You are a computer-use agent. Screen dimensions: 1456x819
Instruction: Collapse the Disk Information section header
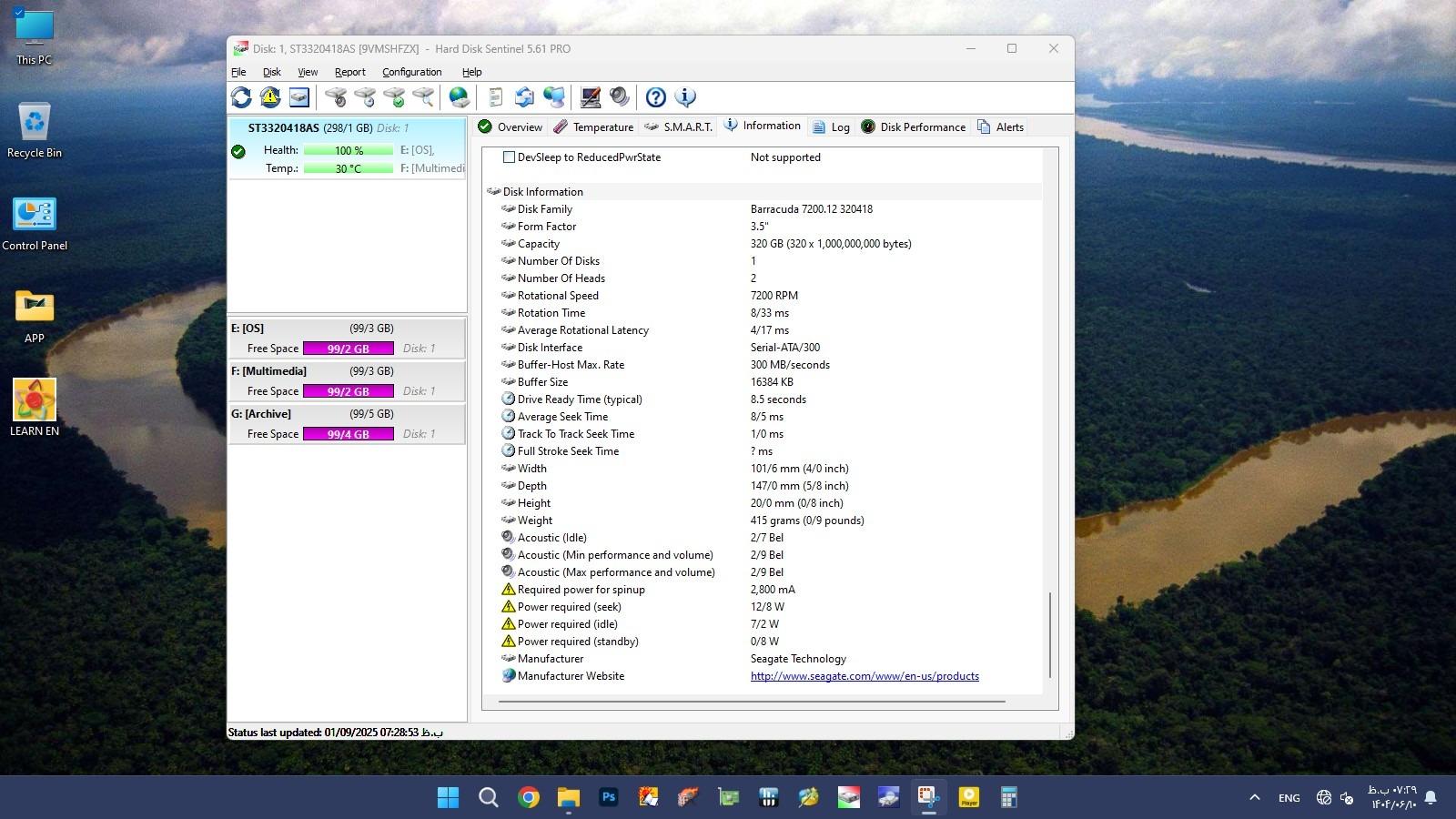click(542, 192)
